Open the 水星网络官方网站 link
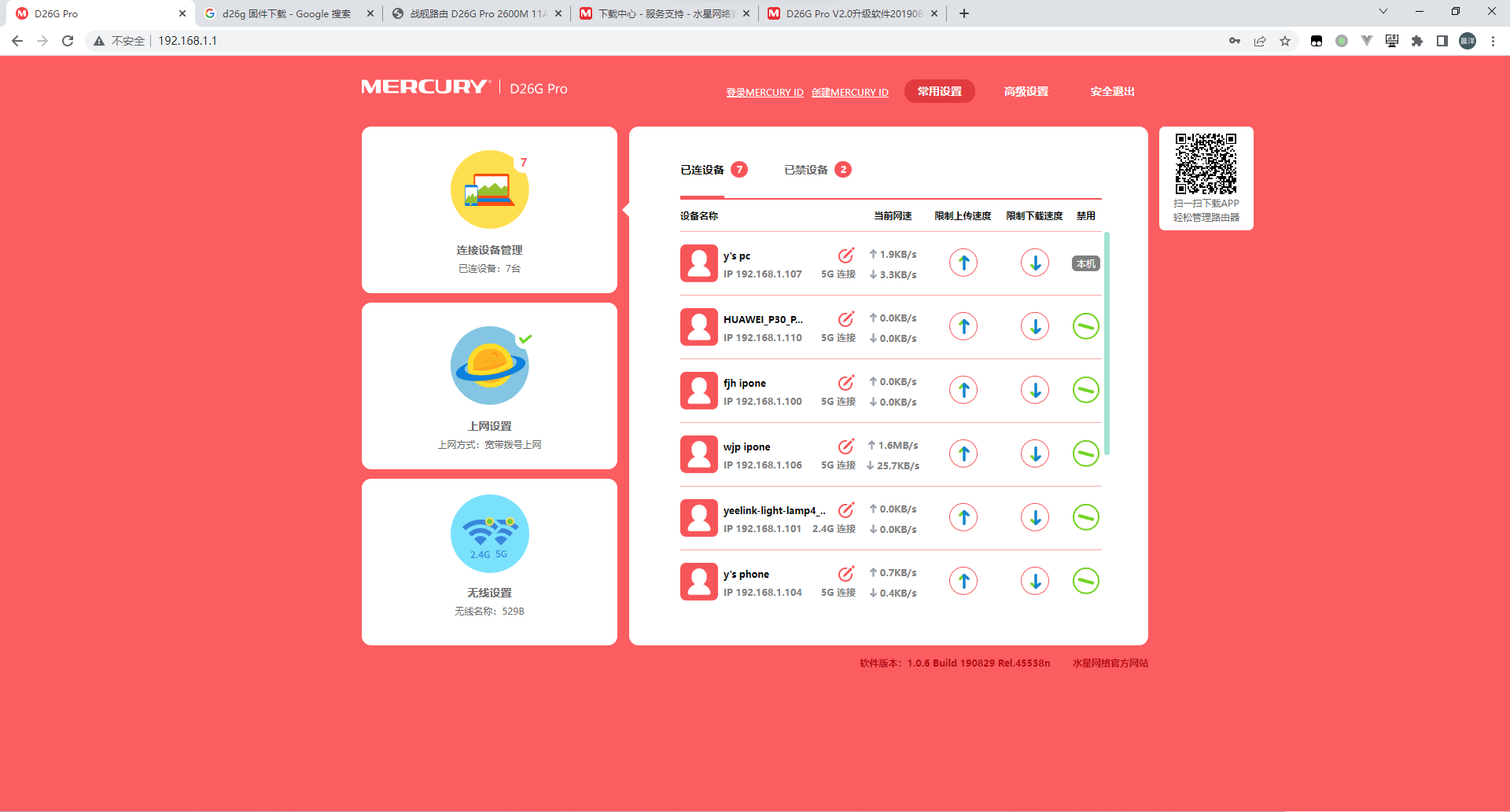The image size is (1510, 812). pos(1110,663)
